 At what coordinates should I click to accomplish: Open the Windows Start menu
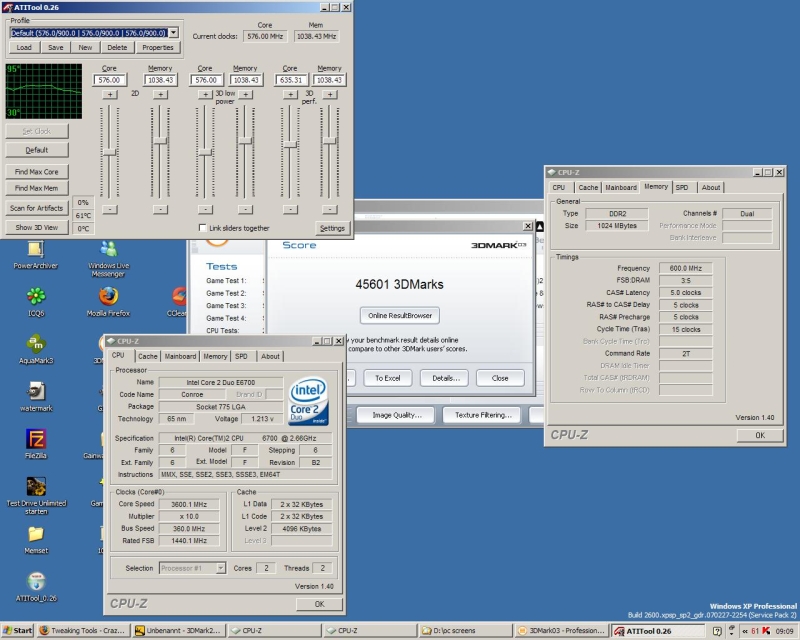point(17,631)
